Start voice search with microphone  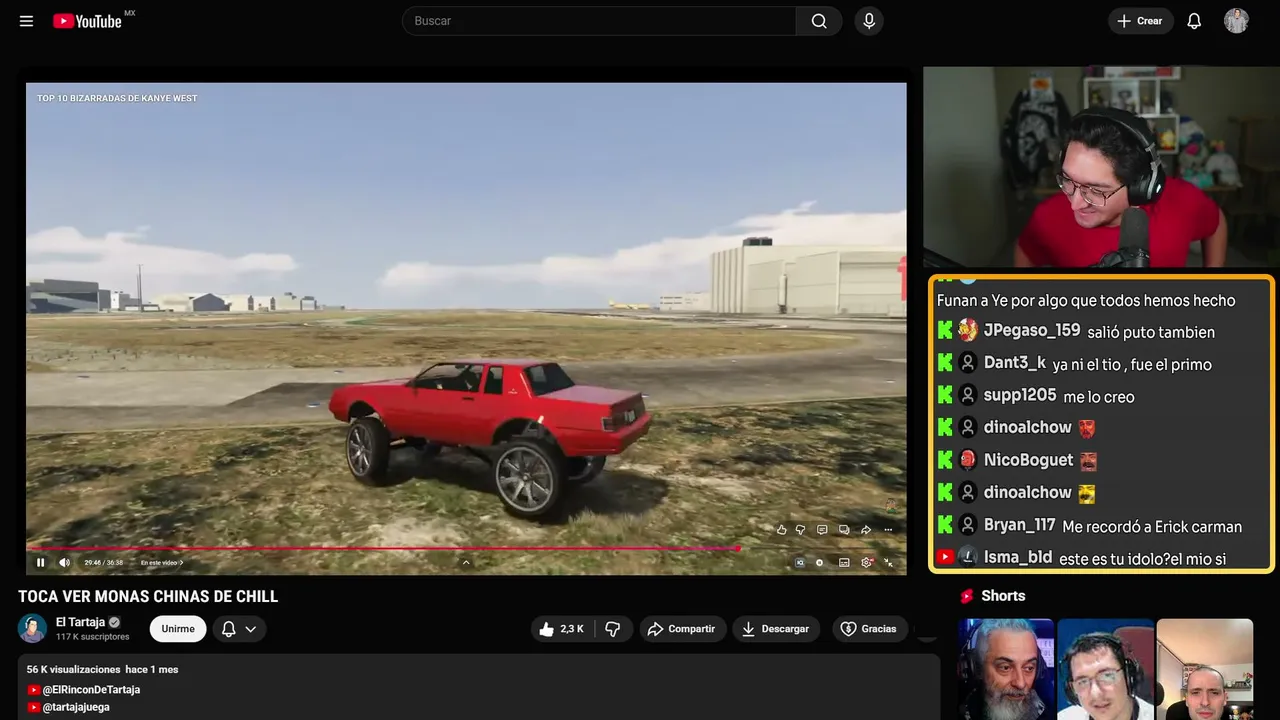click(x=869, y=21)
